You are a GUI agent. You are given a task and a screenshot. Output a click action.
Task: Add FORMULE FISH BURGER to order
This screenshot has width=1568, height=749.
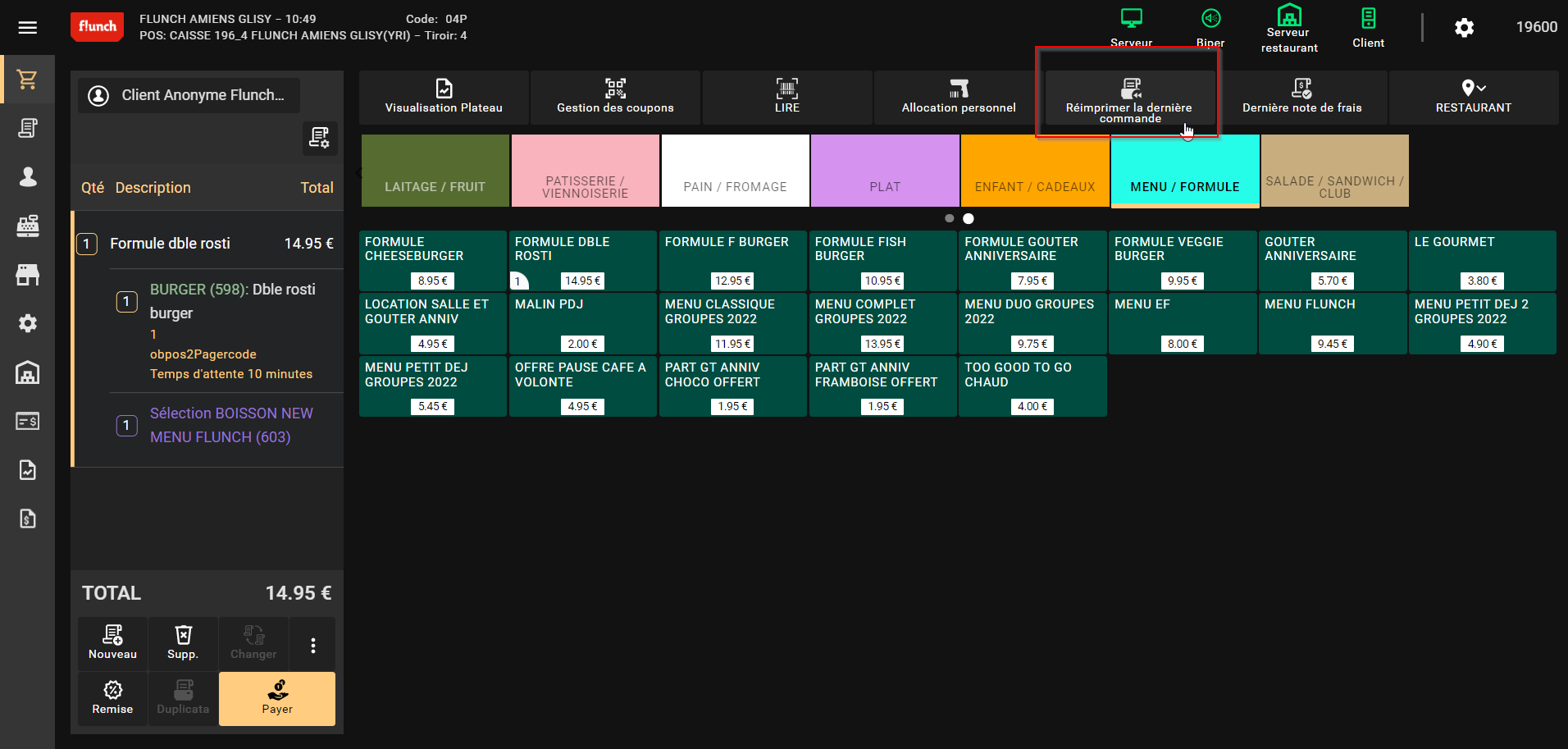coord(883,261)
